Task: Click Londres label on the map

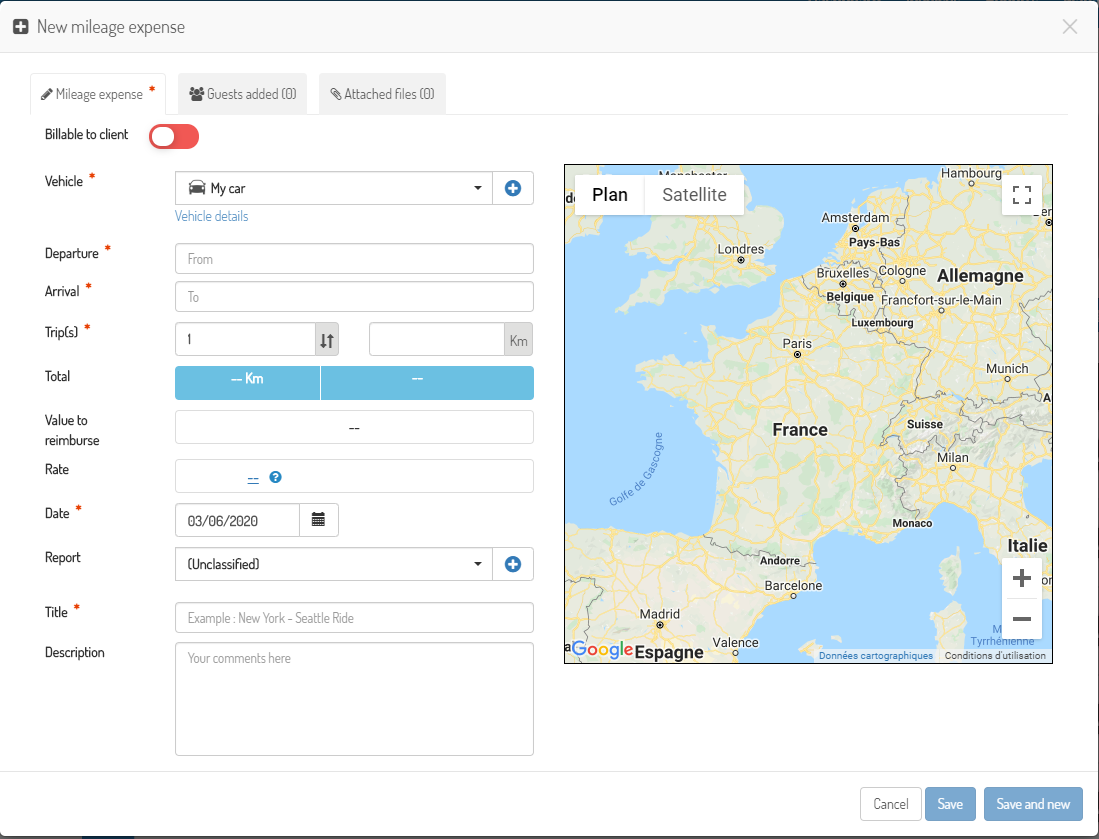Action: pos(741,249)
